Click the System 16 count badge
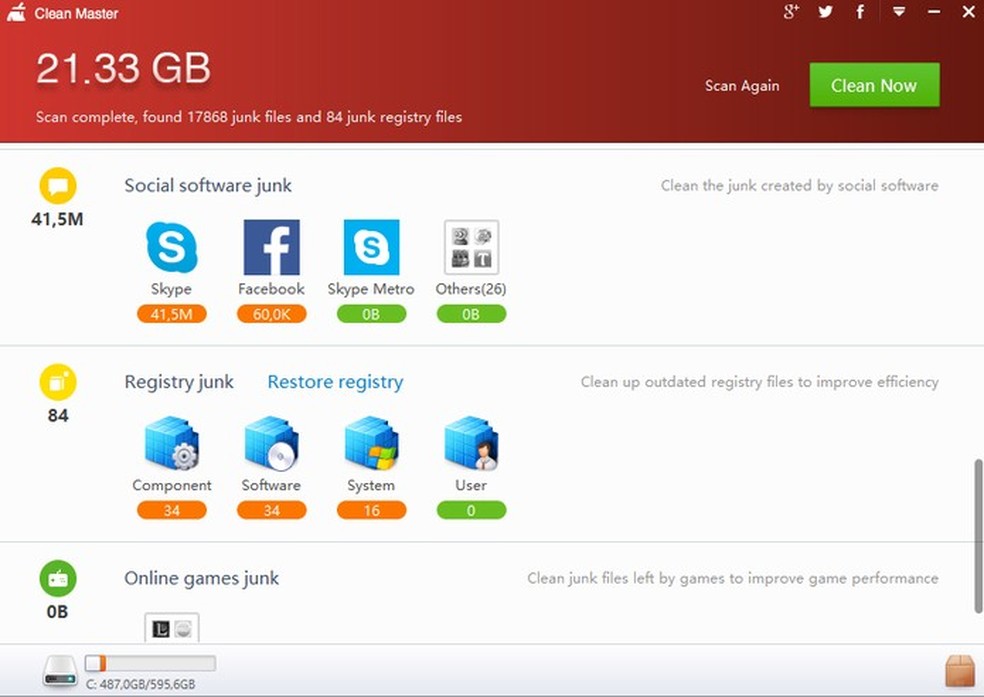This screenshot has height=697, width=984. coord(371,510)
